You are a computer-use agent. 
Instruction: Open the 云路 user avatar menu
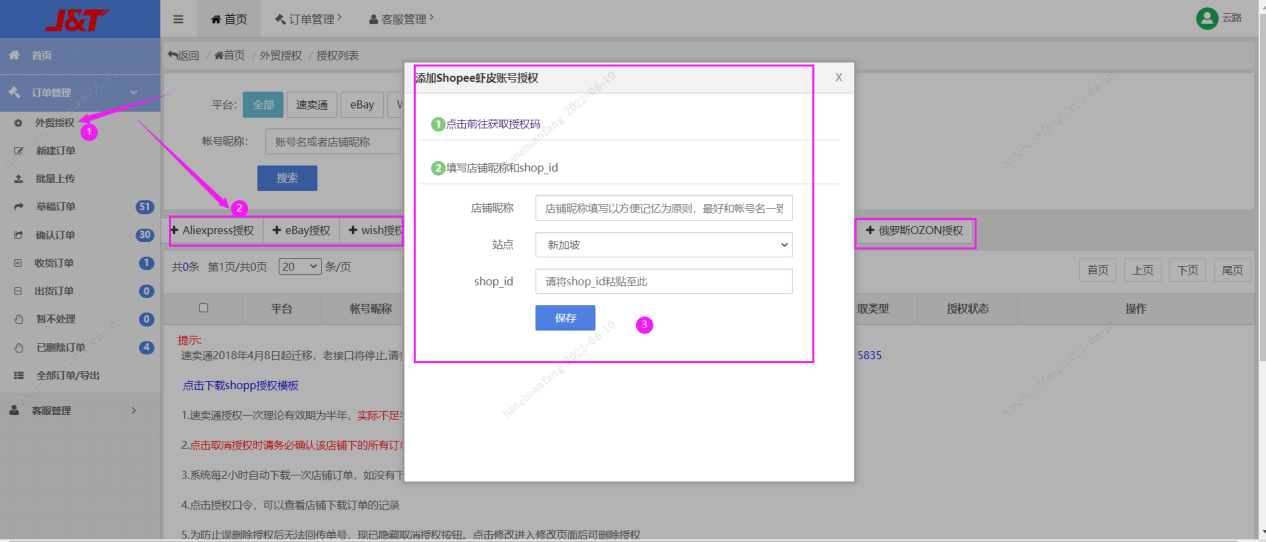[x=1220, y=18]
